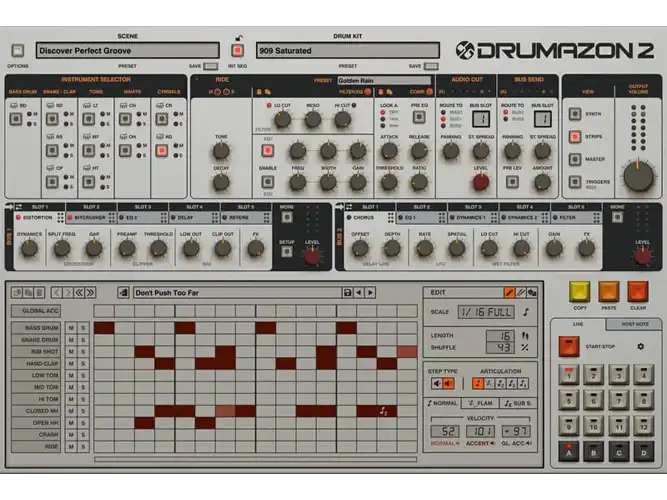
Task: Open the Options button
Action: tap(17, 51)
